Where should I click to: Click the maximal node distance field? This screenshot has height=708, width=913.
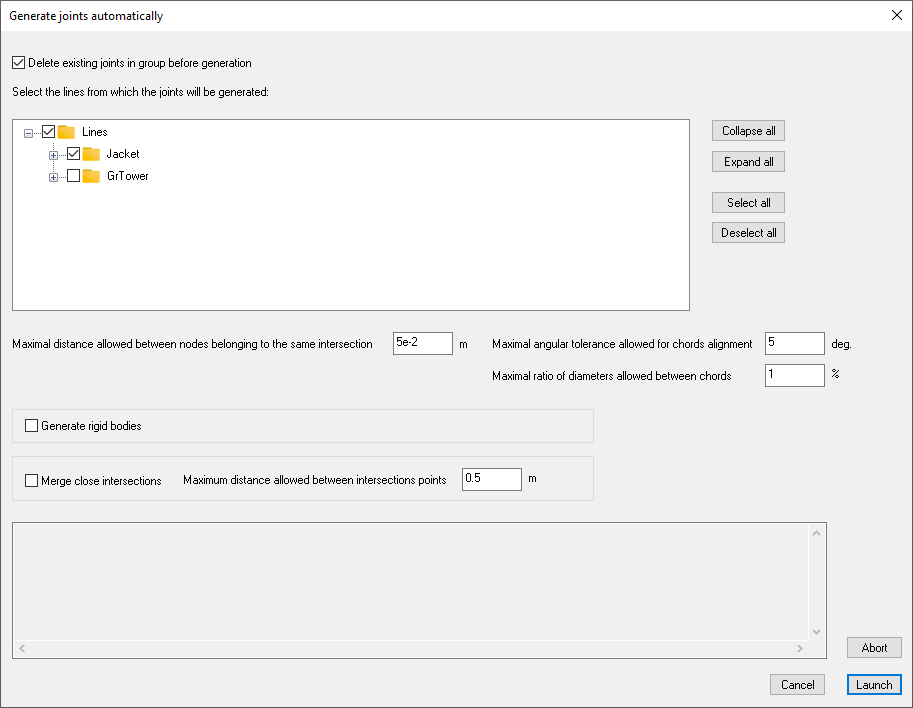[423, 344]
